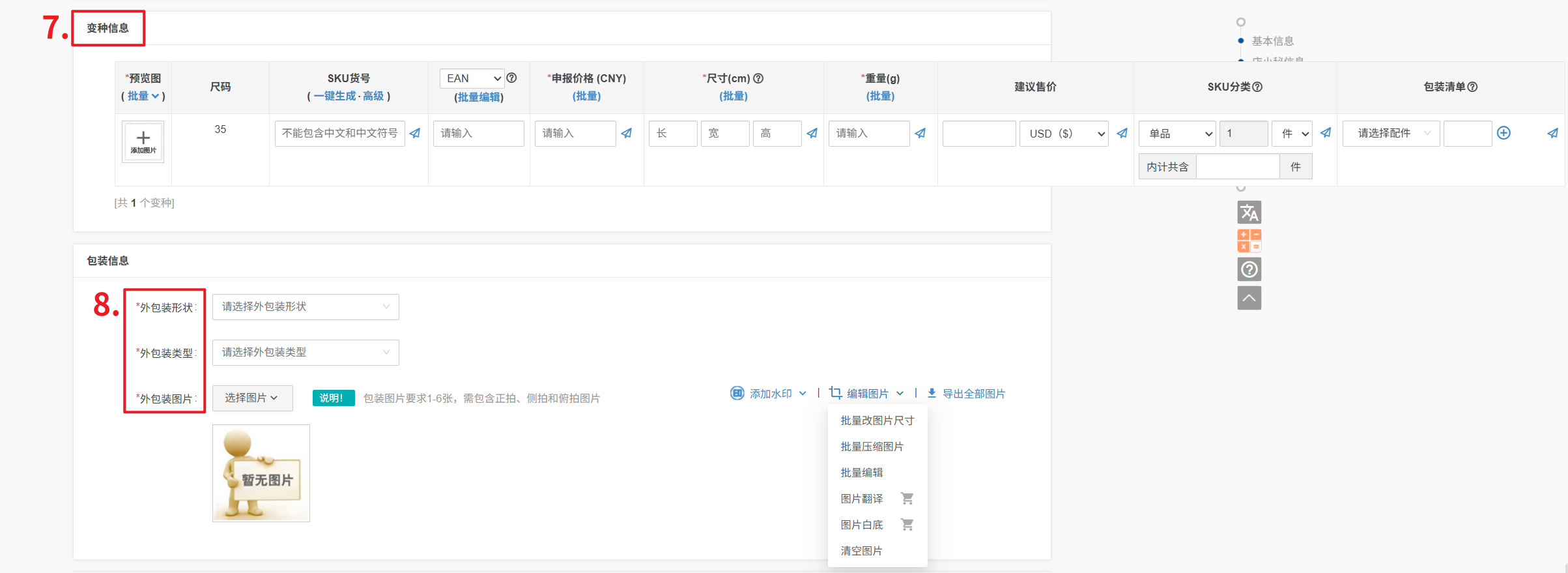Click the 一键生成 SKU link
Viewport: 1568px width, 573px height.
click(x=335, y=96)
